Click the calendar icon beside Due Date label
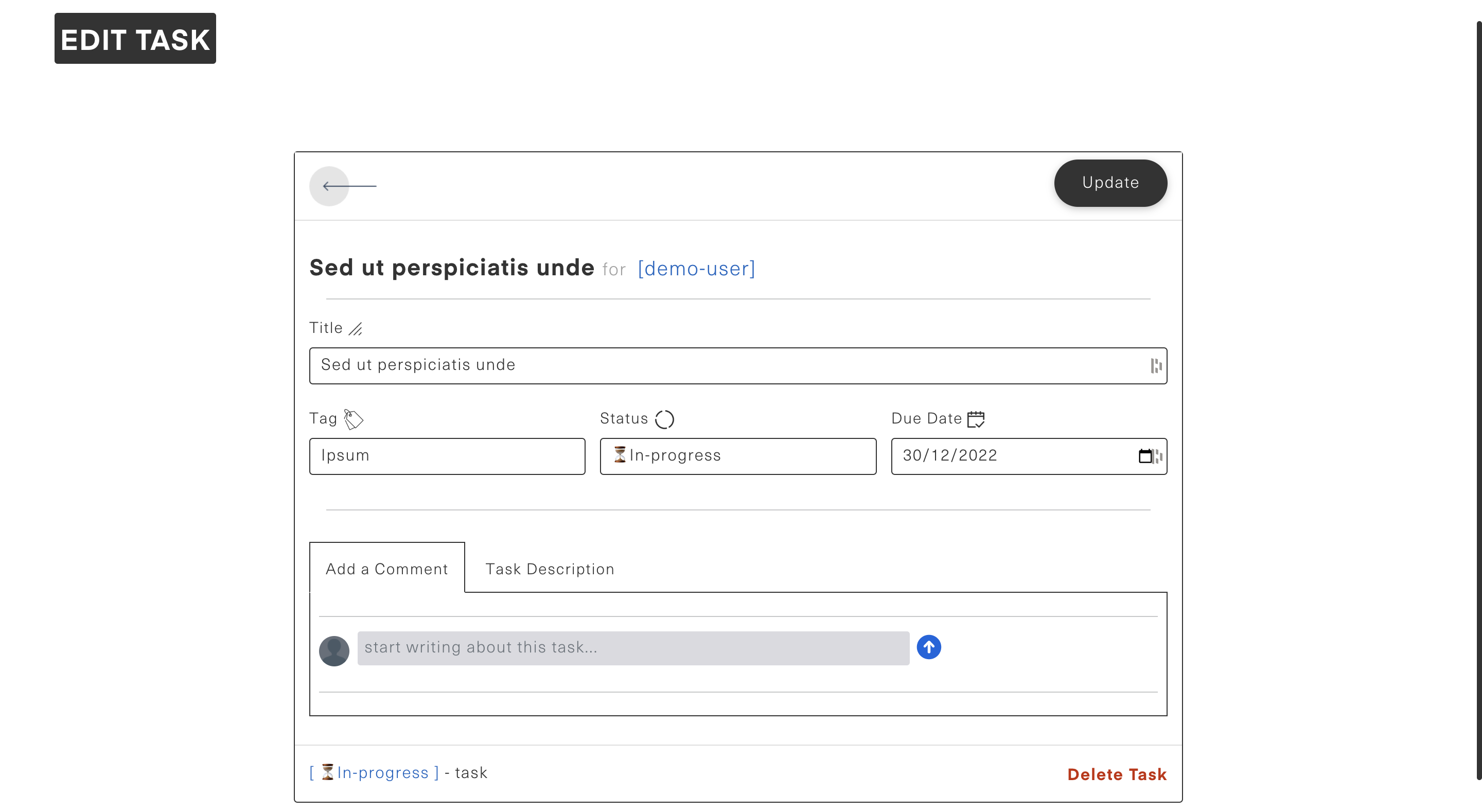Viewport: 1482px width, 812px height. pos(976,419)
